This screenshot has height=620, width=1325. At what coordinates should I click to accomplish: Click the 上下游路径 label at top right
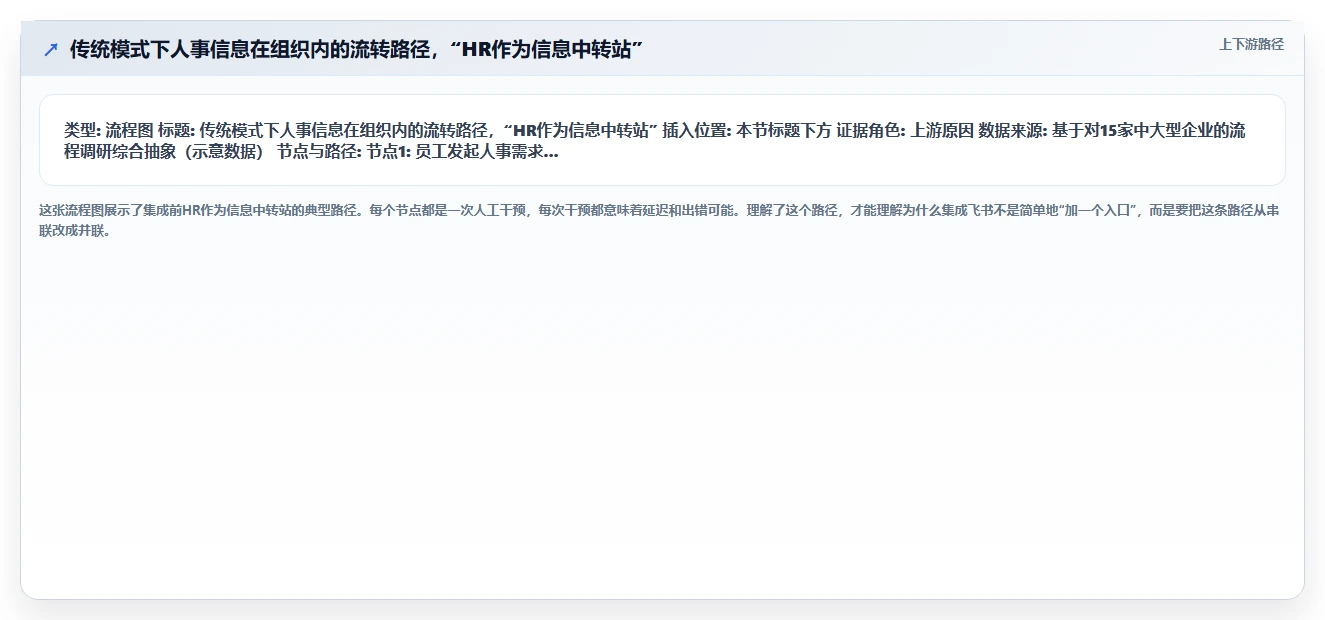[1250, 44]
